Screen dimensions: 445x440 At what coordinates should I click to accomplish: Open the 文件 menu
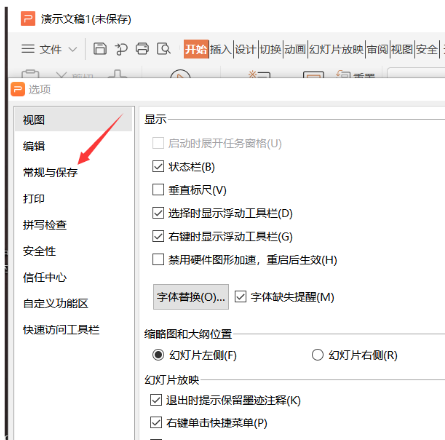[x=50, y=49]
